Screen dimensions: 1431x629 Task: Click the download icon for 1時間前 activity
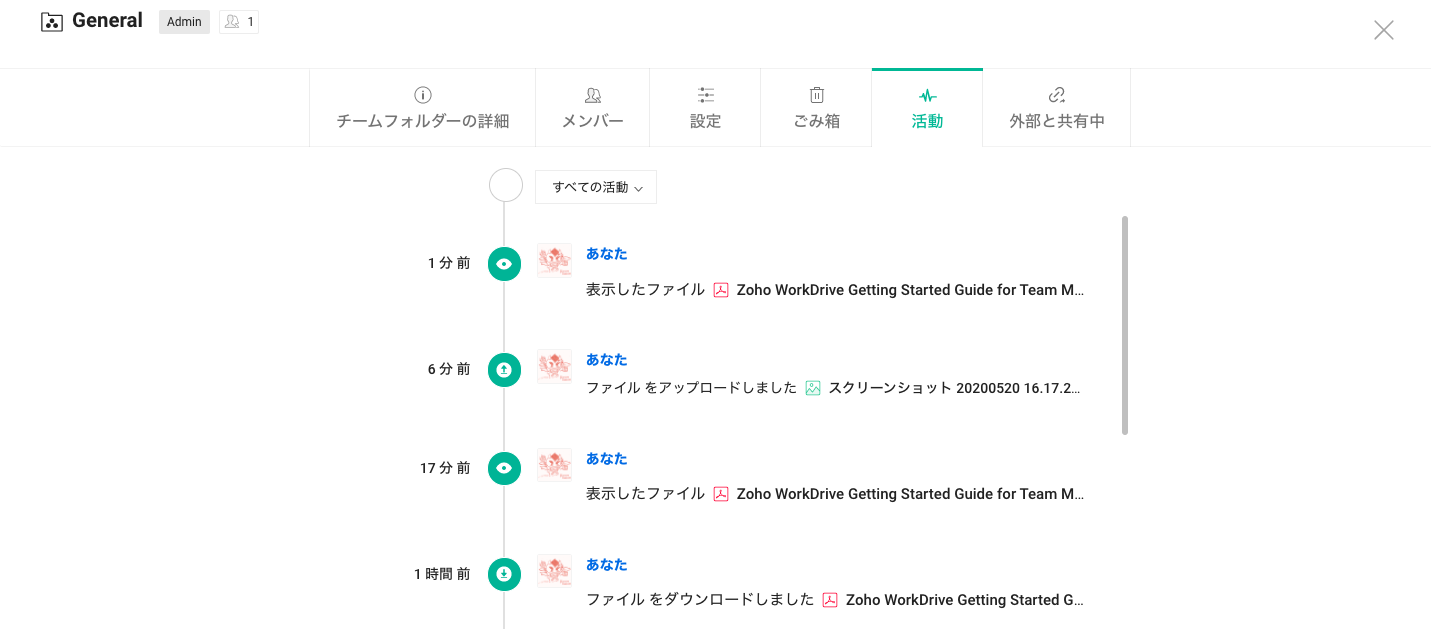[504, 574]
